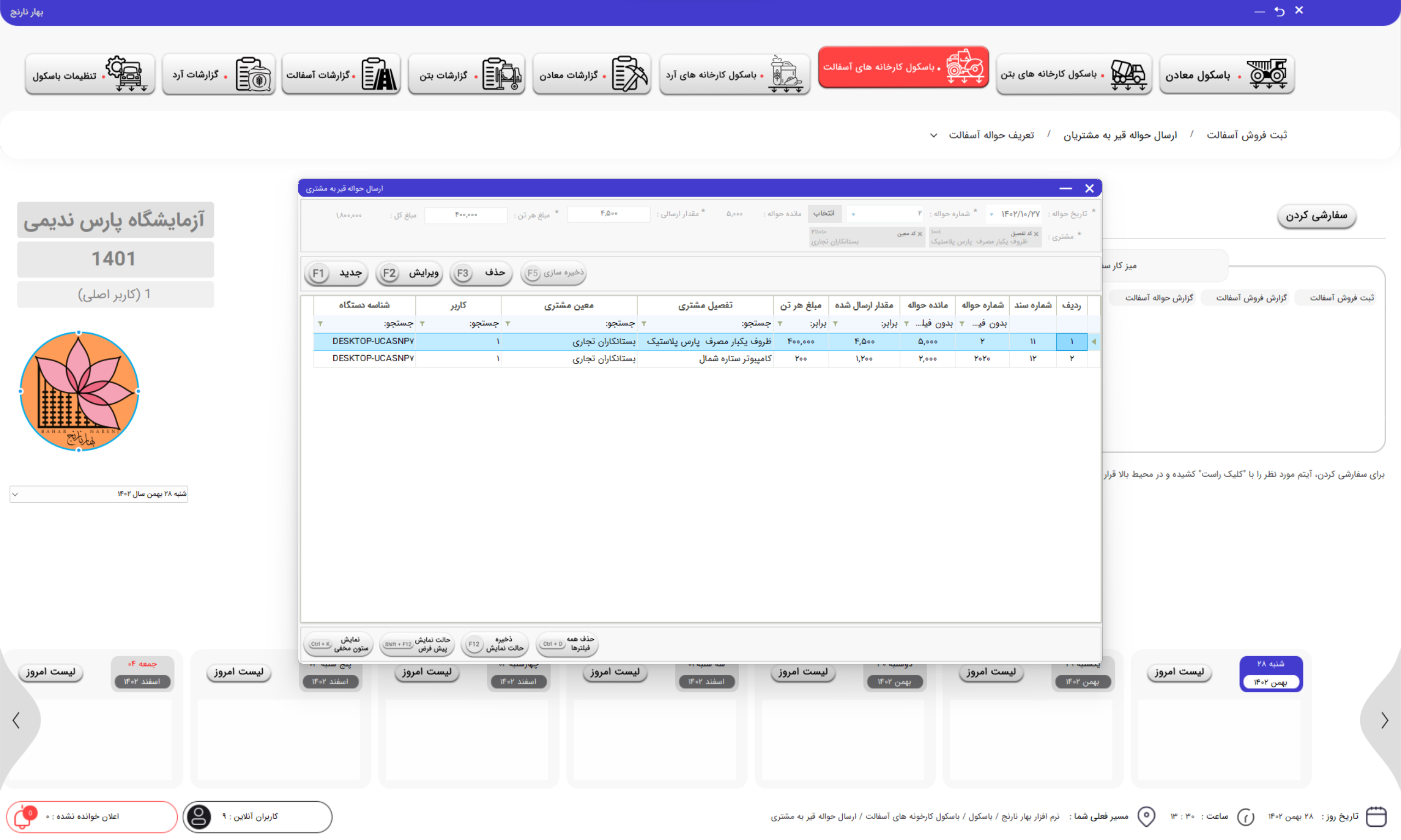This screenshot has height=840, width=1401.
Task: Open the باسکول کارخانه های آرد module
Action: pyautogui.click(x=734, y=74)
